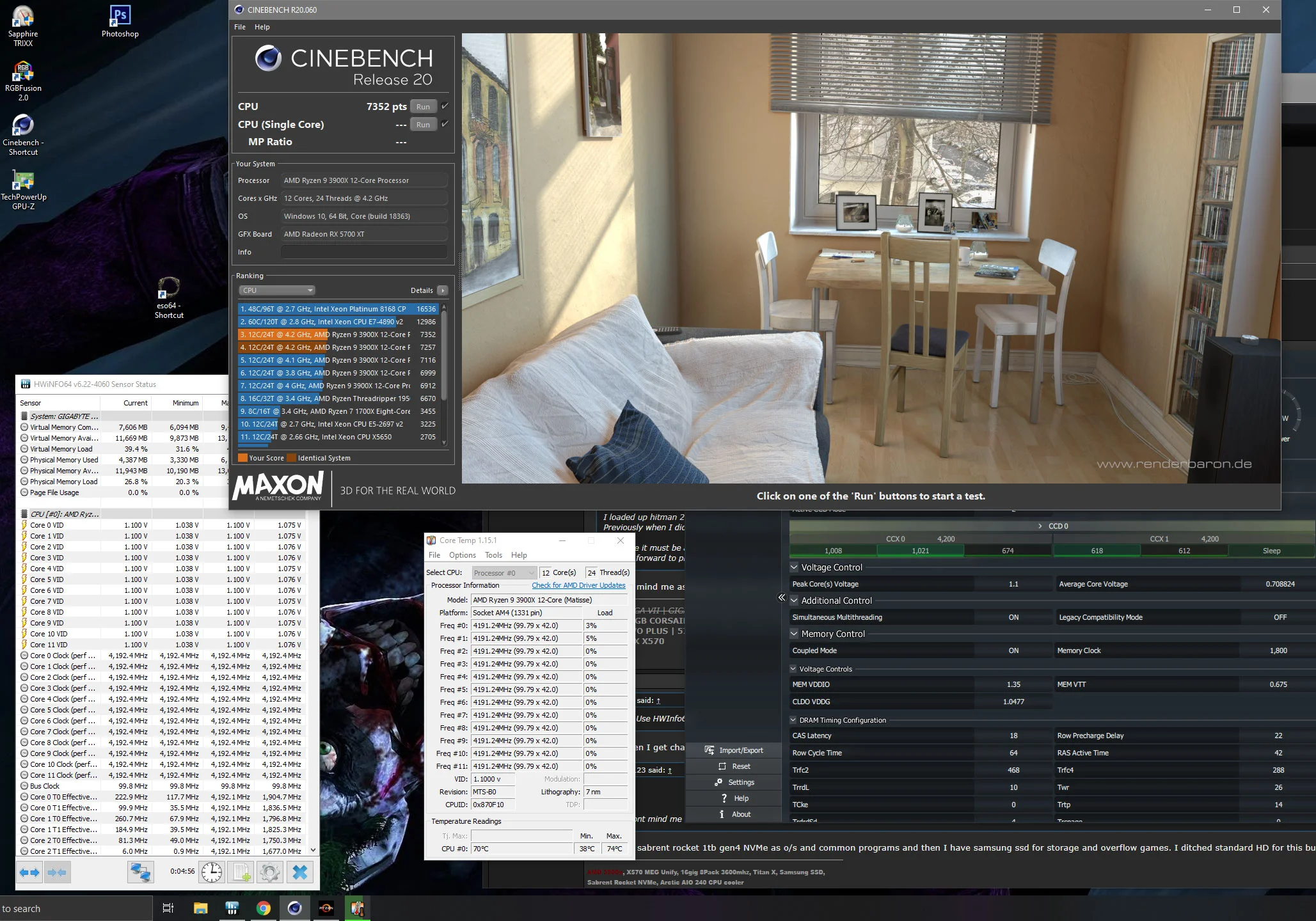
Task: Open the Photoshop desktop icon
Action: coord(120,22)
